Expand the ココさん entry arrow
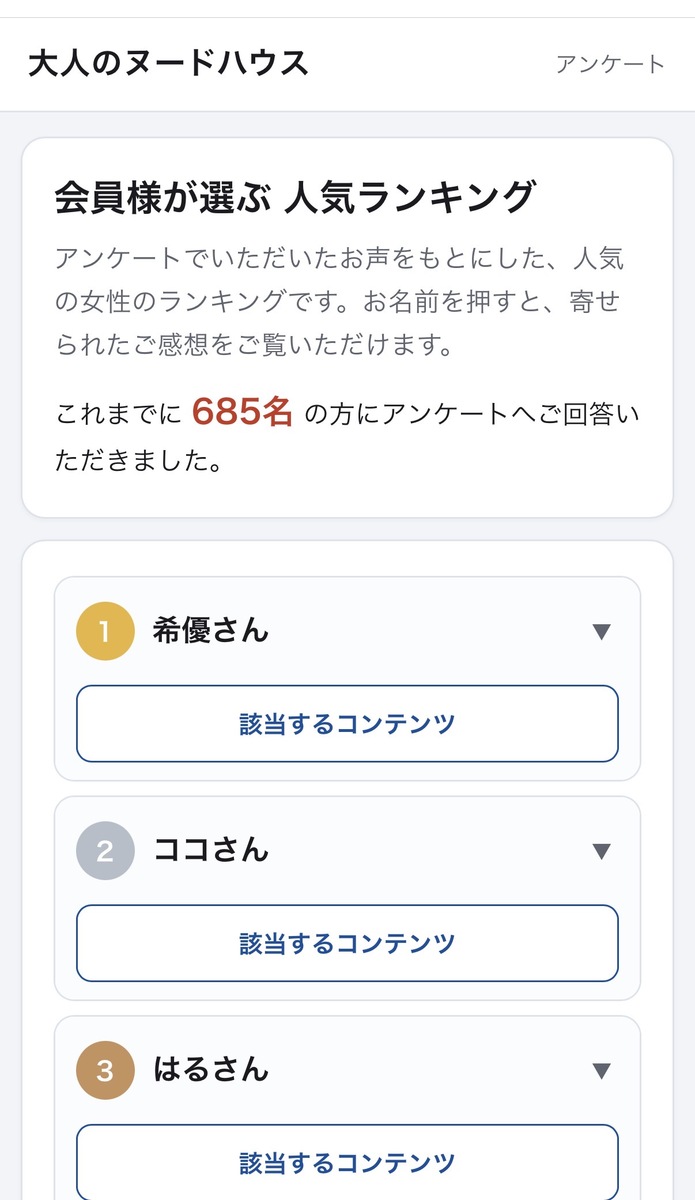The image size is (695, 1200). pos(601,852)
